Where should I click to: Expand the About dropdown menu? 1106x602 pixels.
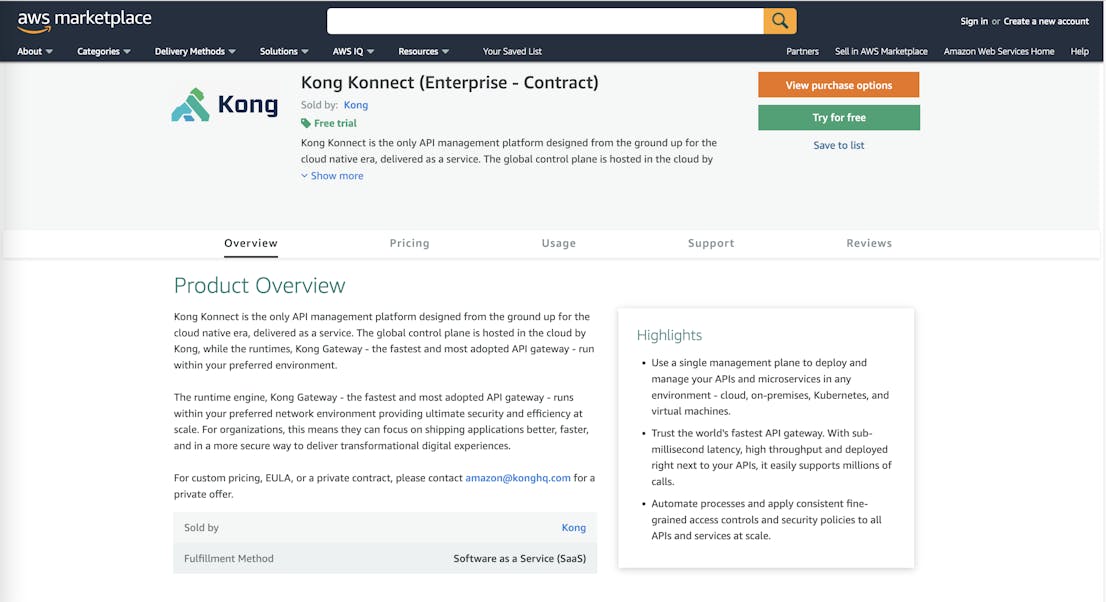click(35, 51)
